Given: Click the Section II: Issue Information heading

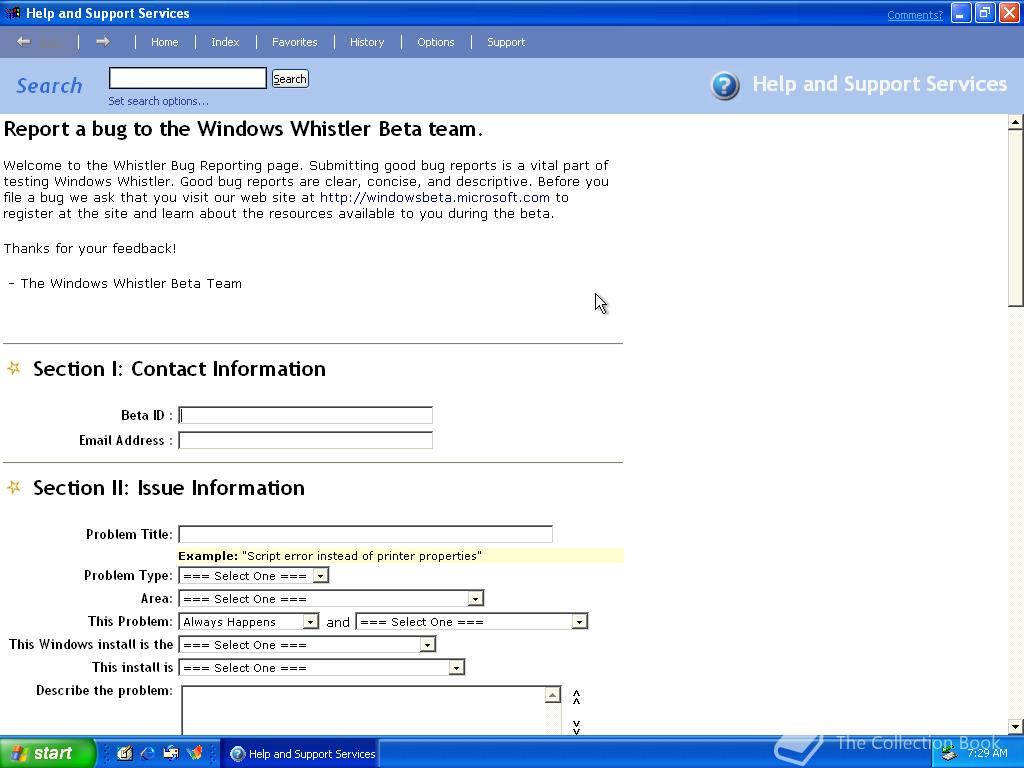Looking at the screenshot, I should tap(169, 488).
